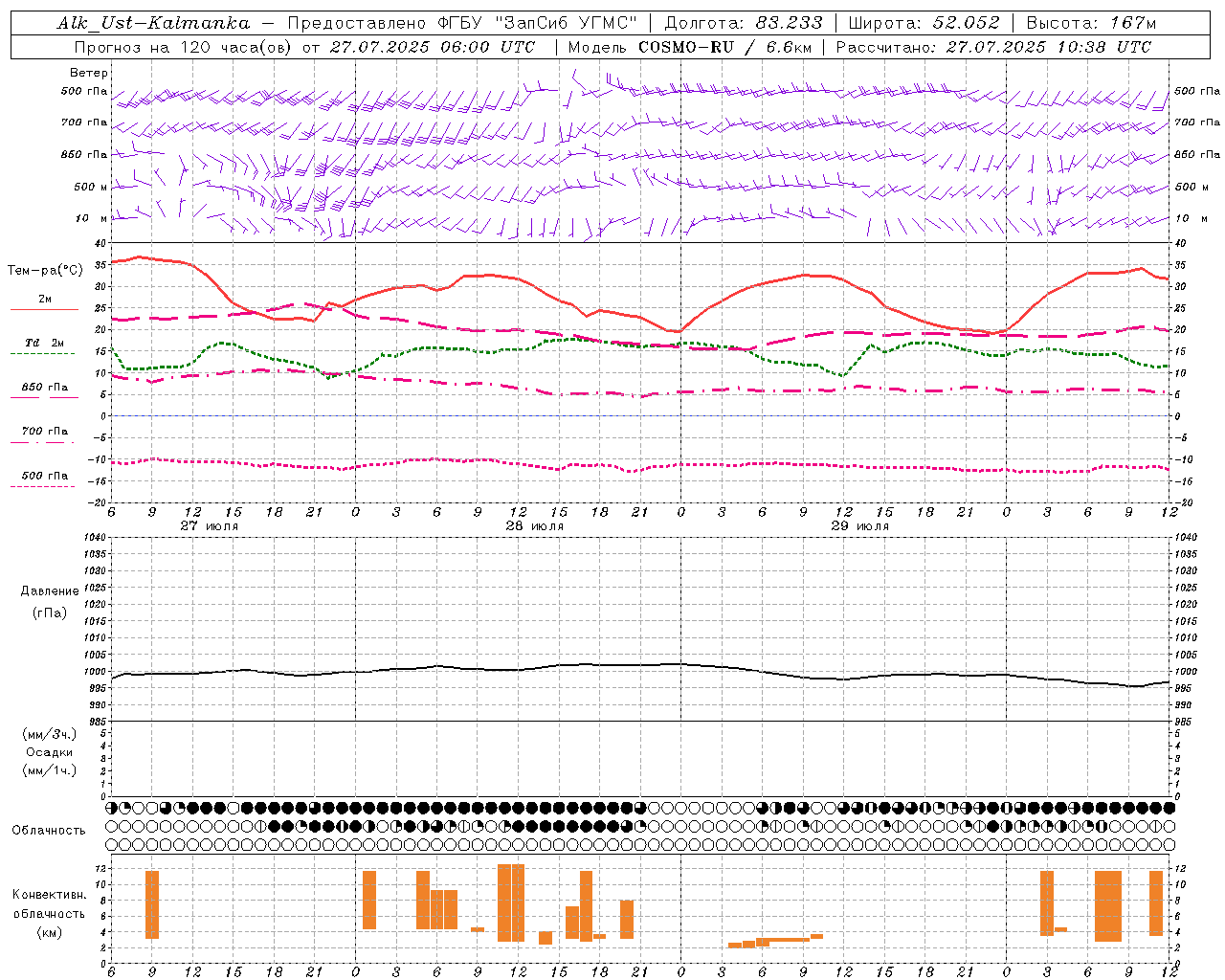Click the Долгота: 83.233 value
The width and height of the screenshot is (1225, 980).
[743, 23]
